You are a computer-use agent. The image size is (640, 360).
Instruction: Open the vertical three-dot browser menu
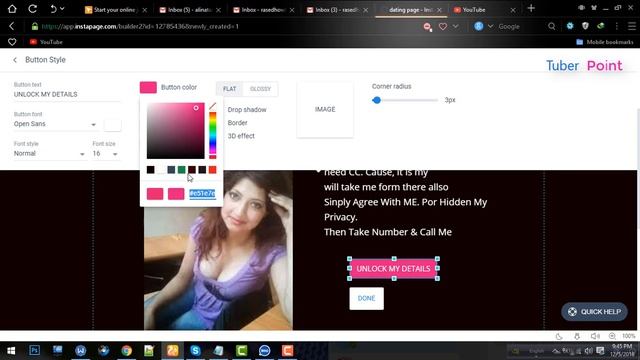pos(616,26)
